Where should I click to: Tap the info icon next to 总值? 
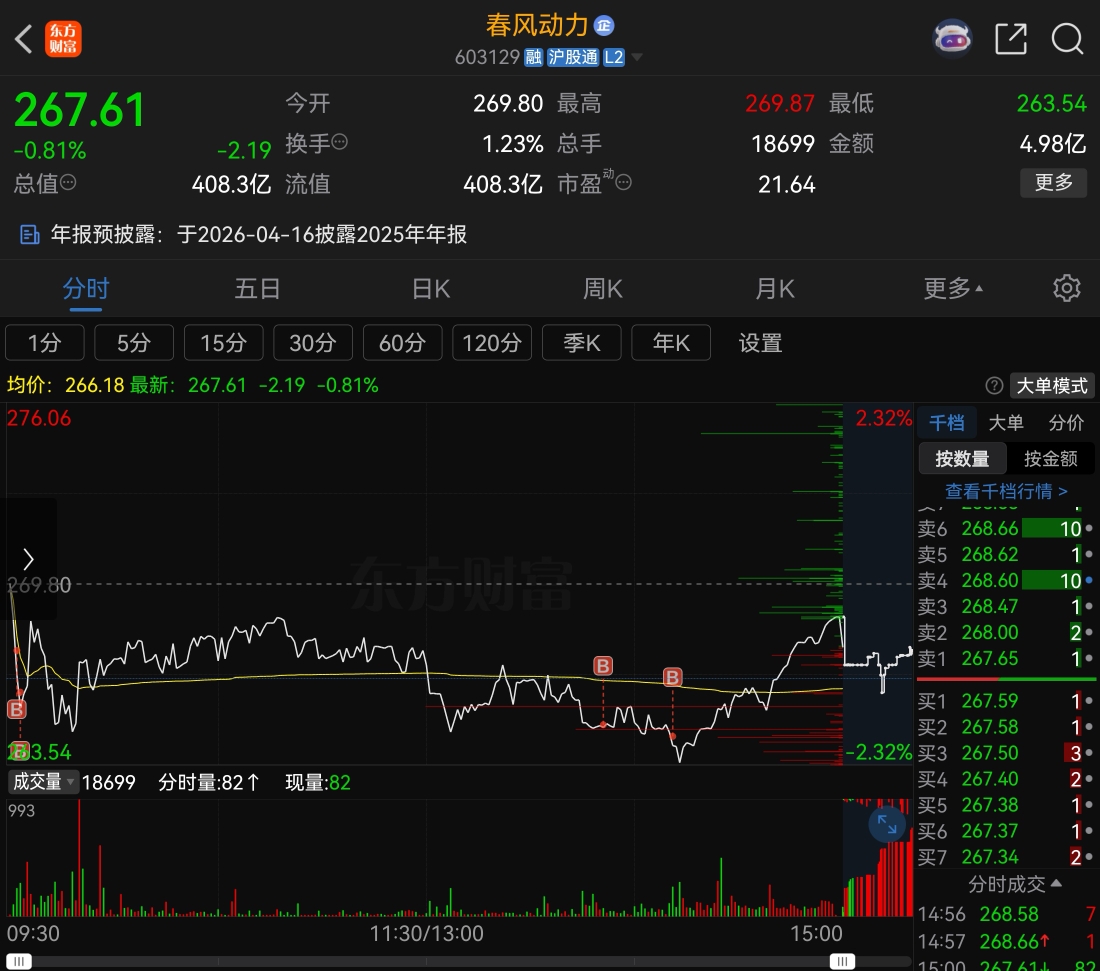click(x=68, y=182)
